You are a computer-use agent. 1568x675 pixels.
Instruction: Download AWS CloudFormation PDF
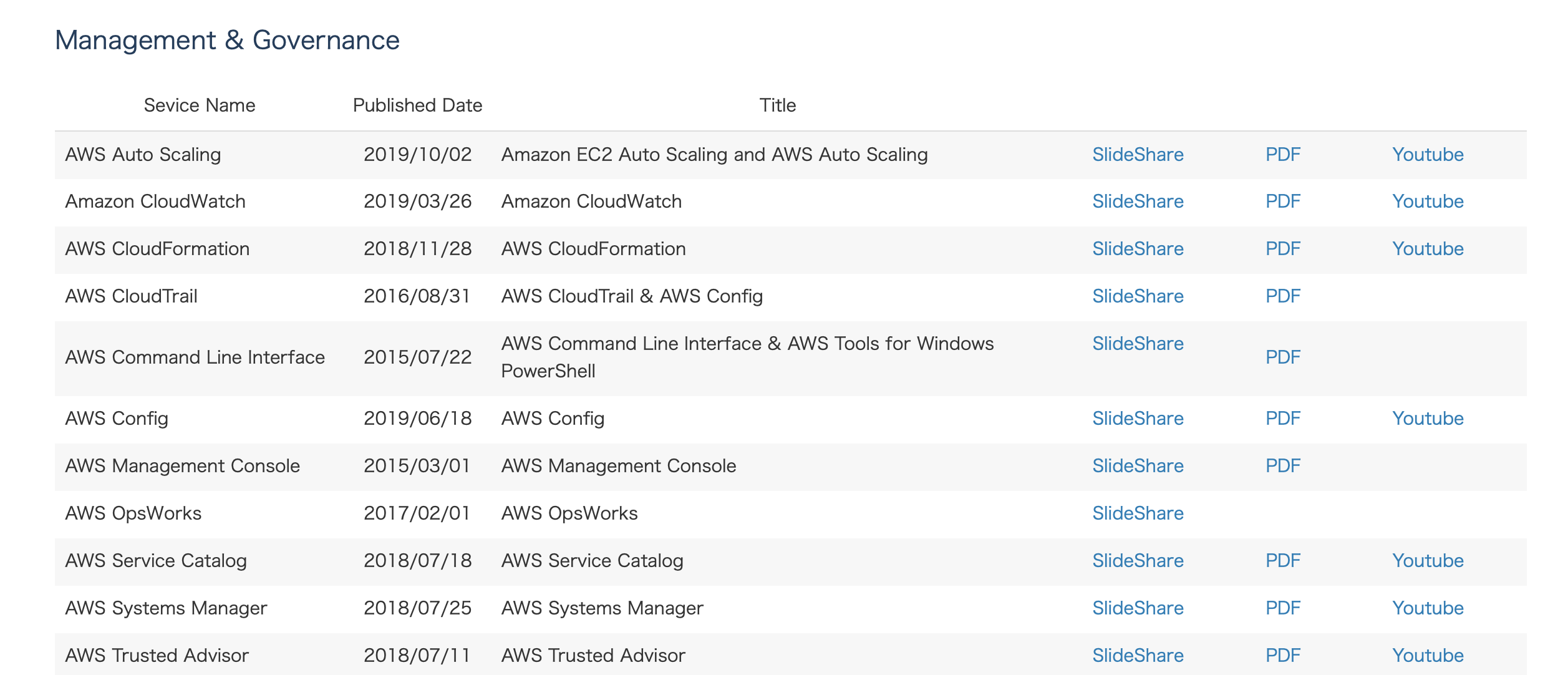tap(1282, 249)
